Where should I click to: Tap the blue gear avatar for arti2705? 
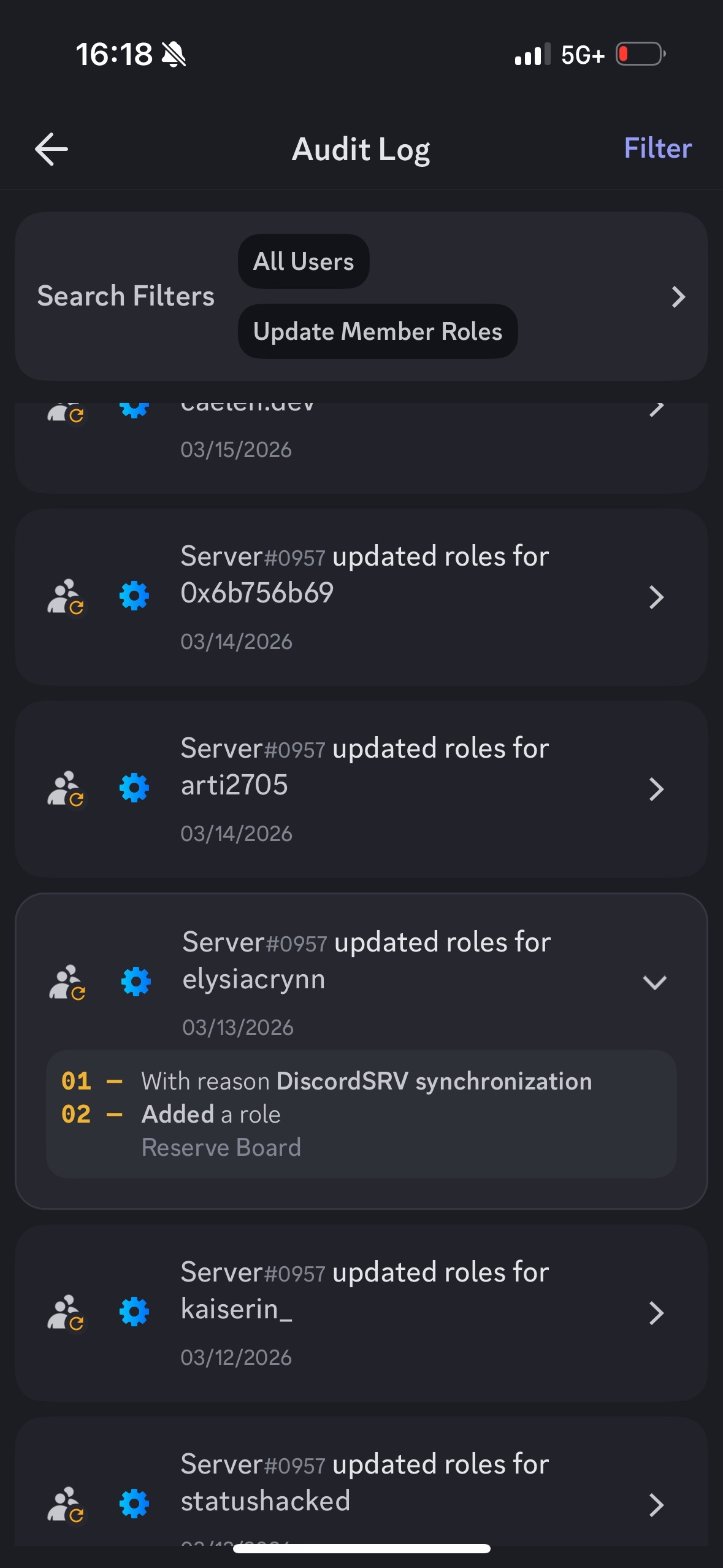pos(134,788)
